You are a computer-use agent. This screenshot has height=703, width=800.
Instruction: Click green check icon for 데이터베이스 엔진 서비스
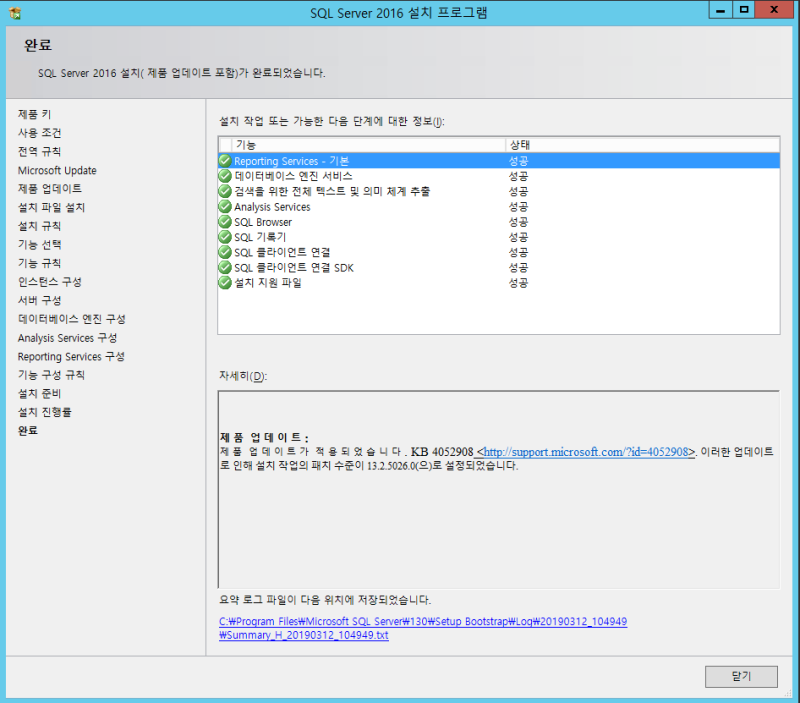point(225,176)
